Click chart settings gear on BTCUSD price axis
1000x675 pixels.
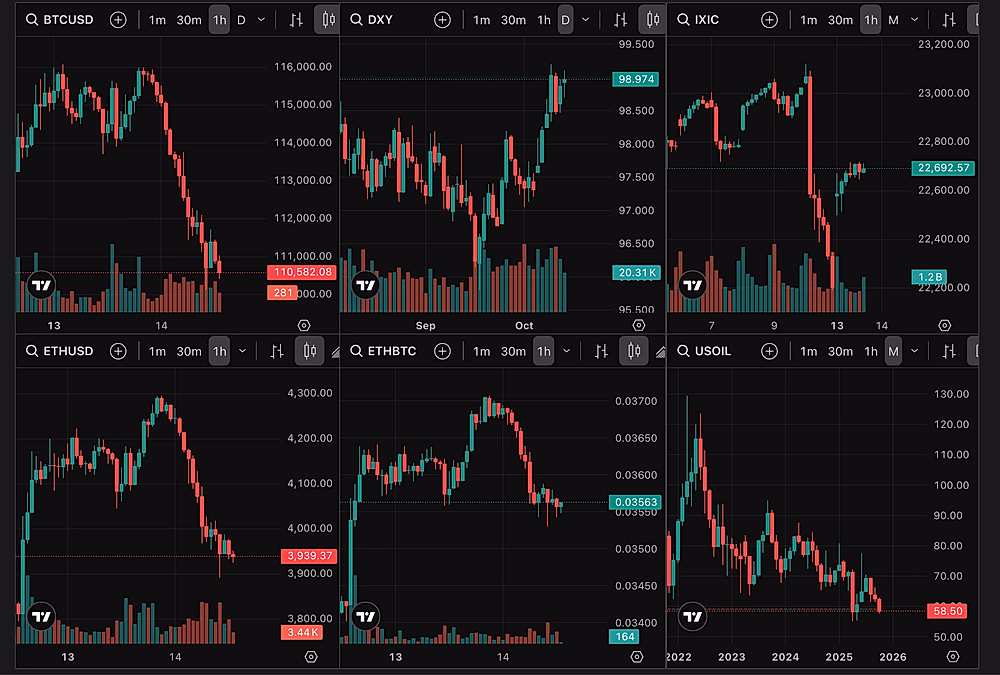(x=305, y=325)
